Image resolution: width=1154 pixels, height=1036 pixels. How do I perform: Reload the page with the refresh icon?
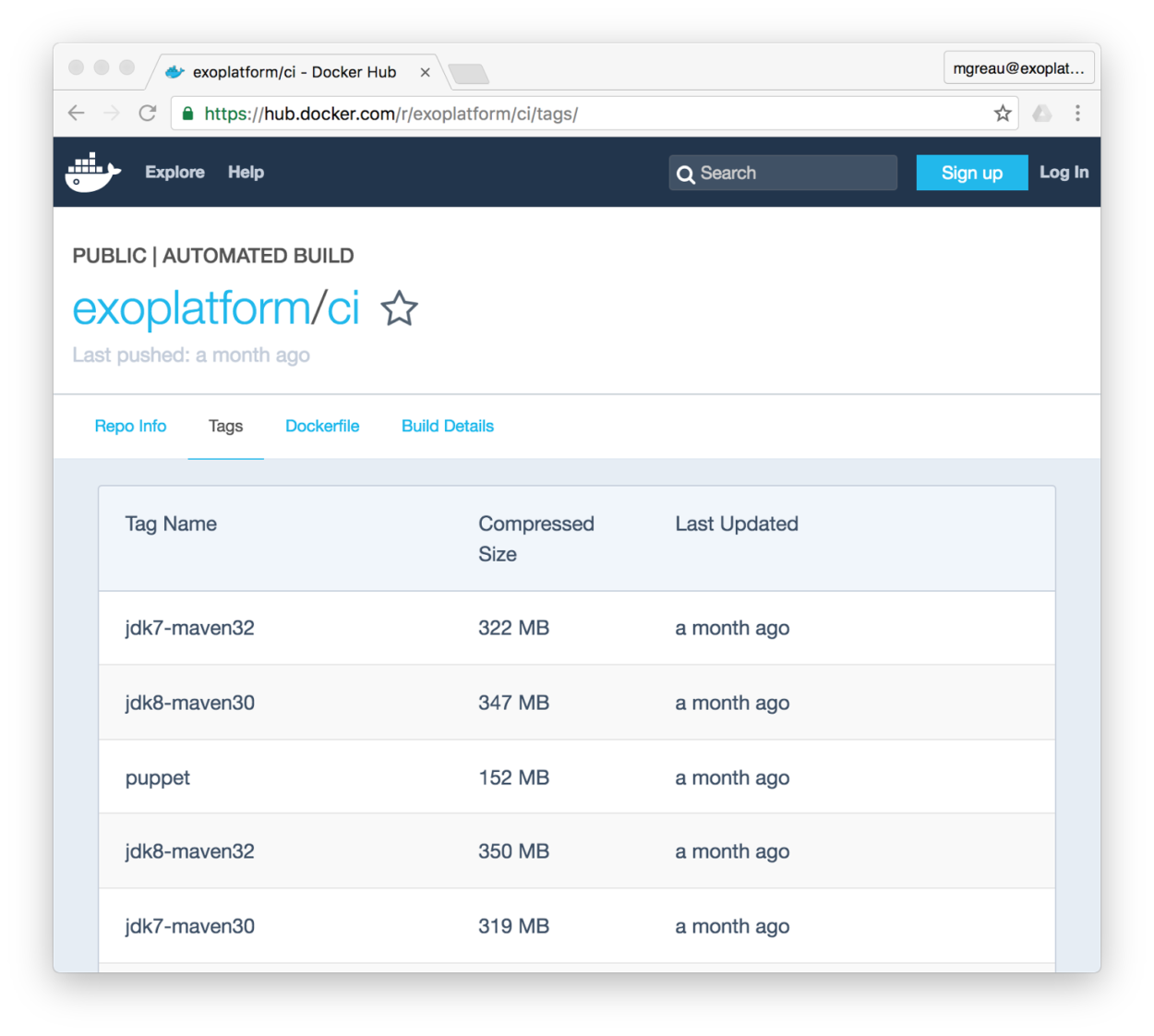148,113
